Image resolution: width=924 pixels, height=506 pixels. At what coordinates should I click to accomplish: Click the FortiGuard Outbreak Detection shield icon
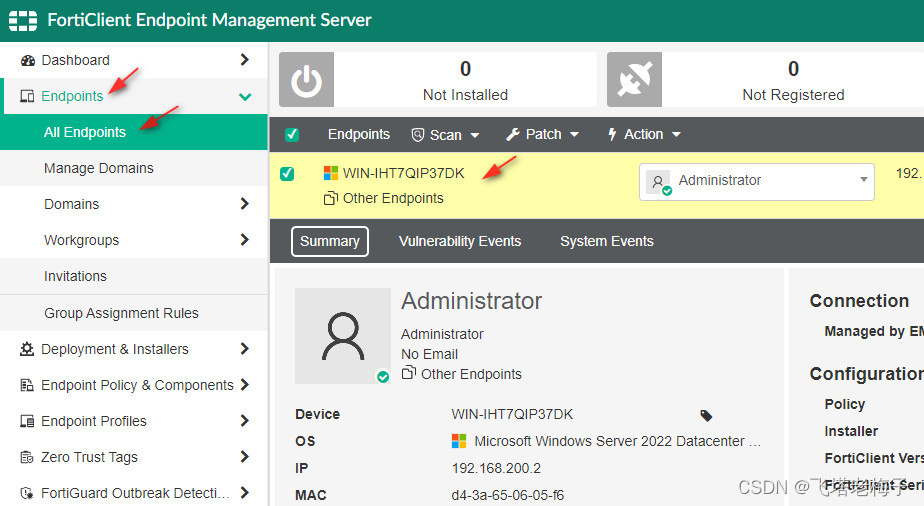tap(27, 493)
